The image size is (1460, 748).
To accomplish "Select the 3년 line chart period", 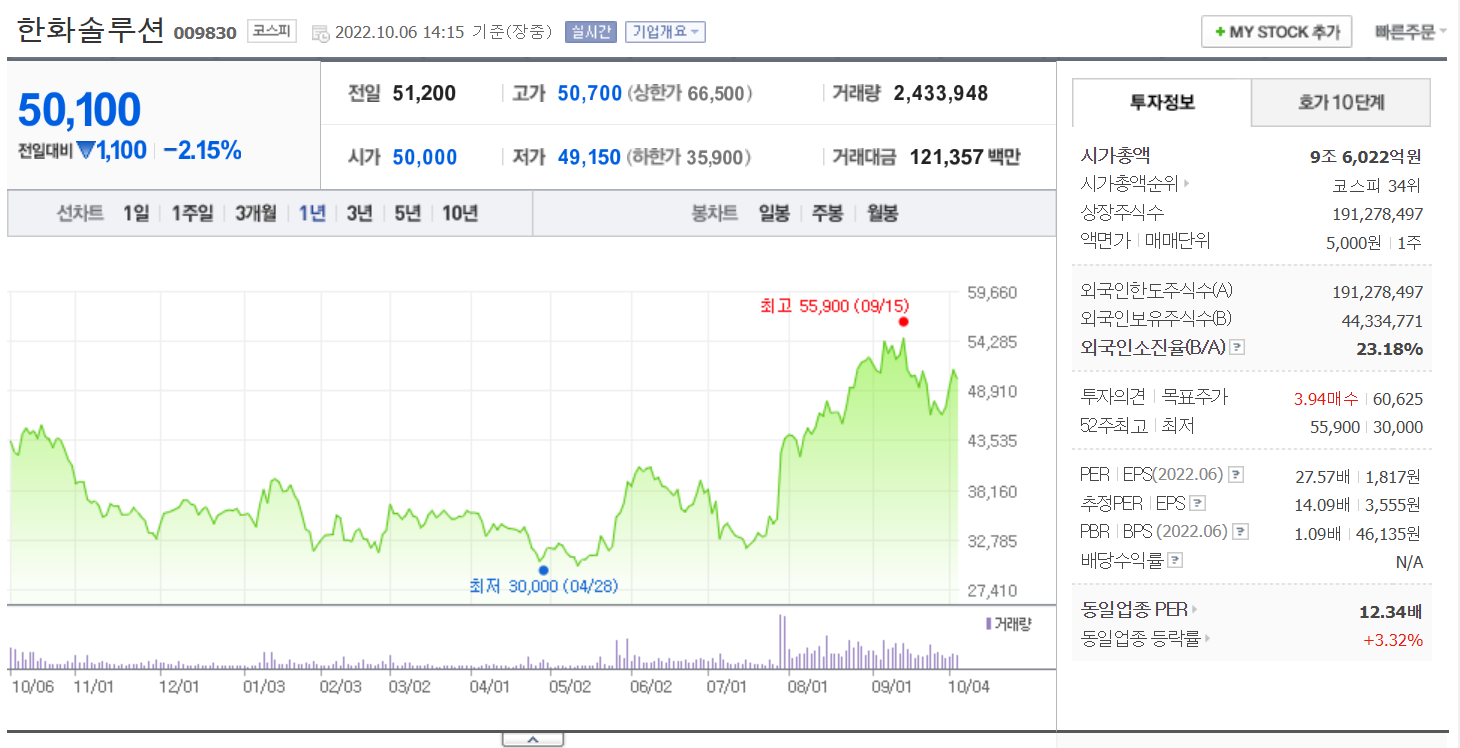I will tap(360, 213).
